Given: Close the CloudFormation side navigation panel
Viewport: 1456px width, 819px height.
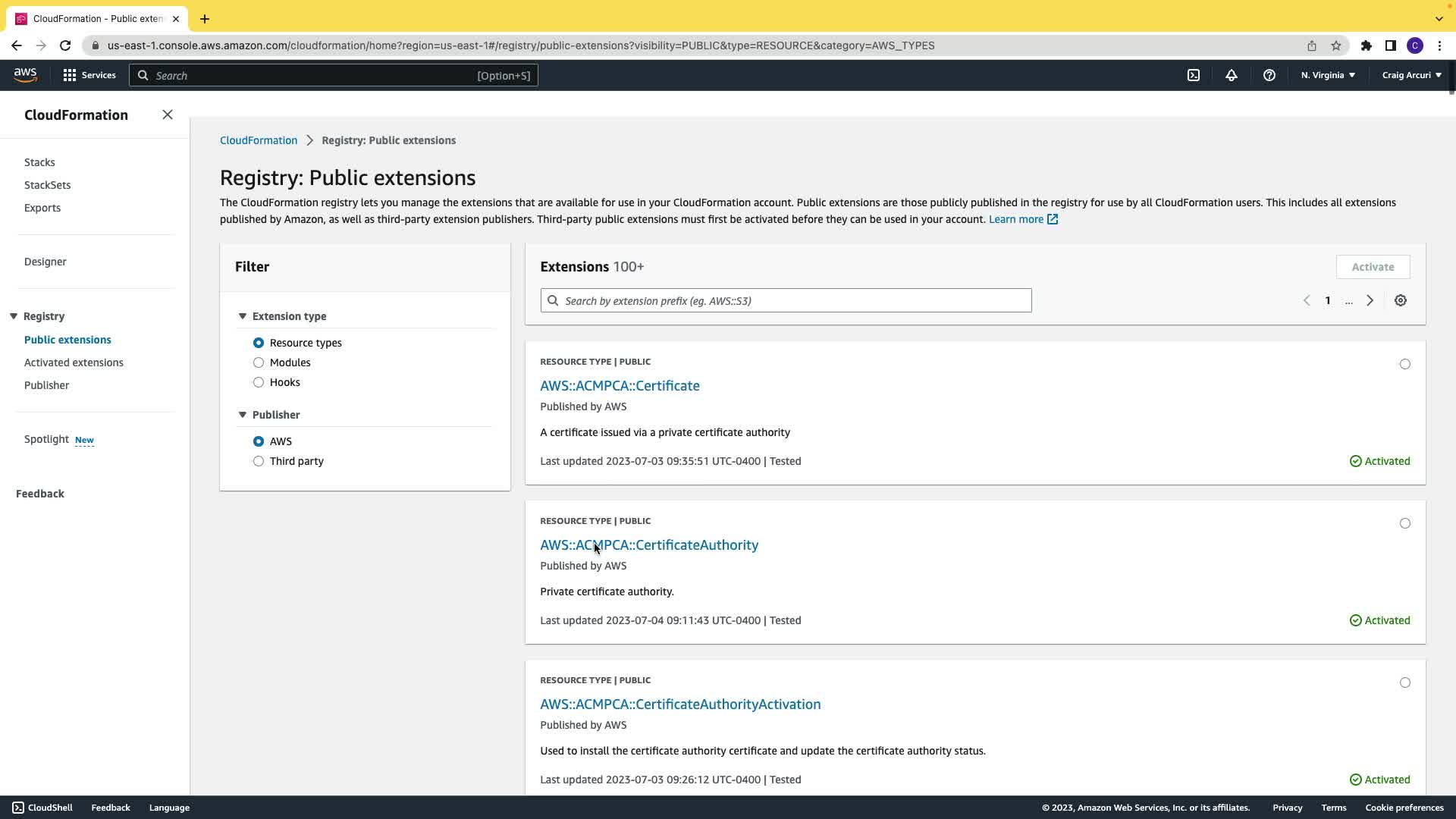Looking at the screenshot, I should [168, 115].
